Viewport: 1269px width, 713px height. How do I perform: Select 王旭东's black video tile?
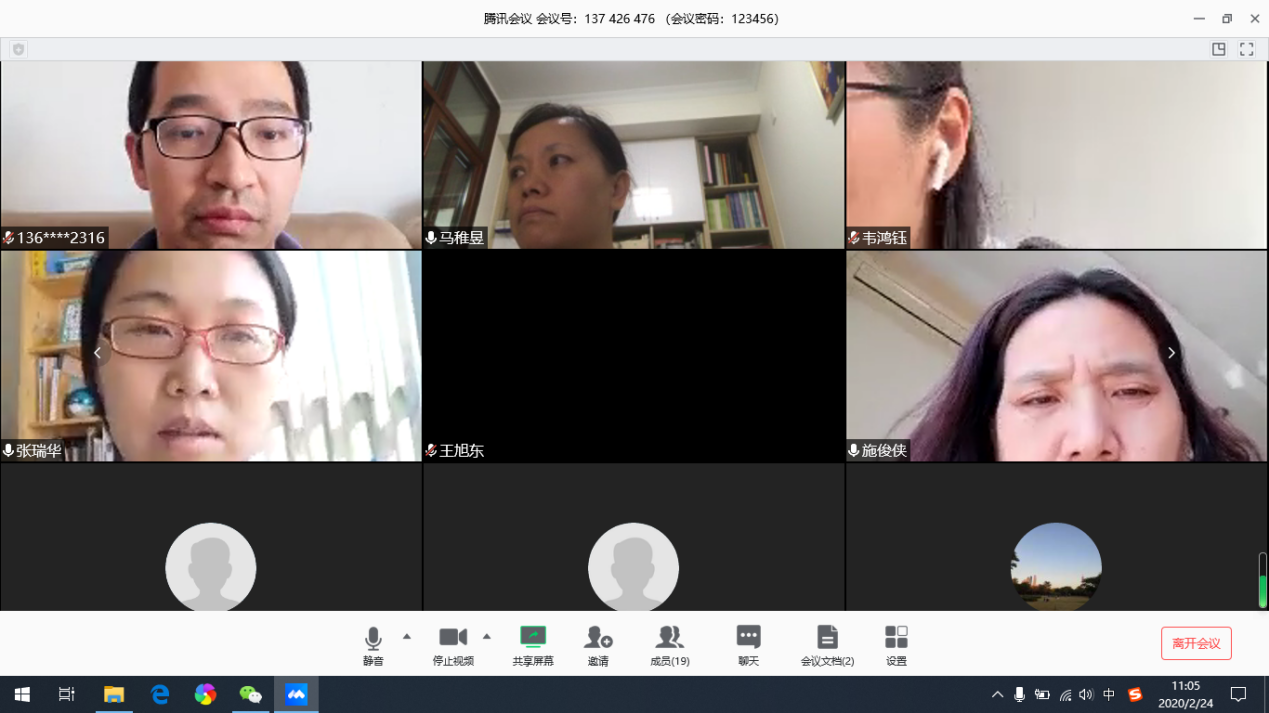(634, 356)
